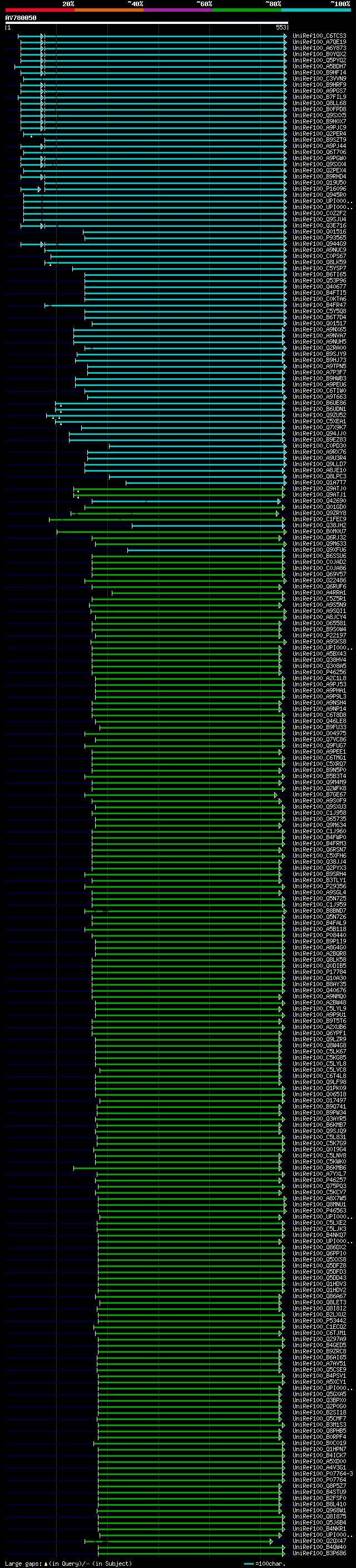The width and height of the screenshot is (356, 1568).
Task: Click the UniRef100_Q9SXX5 label
Action: pyautogui.click(x=319, y=115)
